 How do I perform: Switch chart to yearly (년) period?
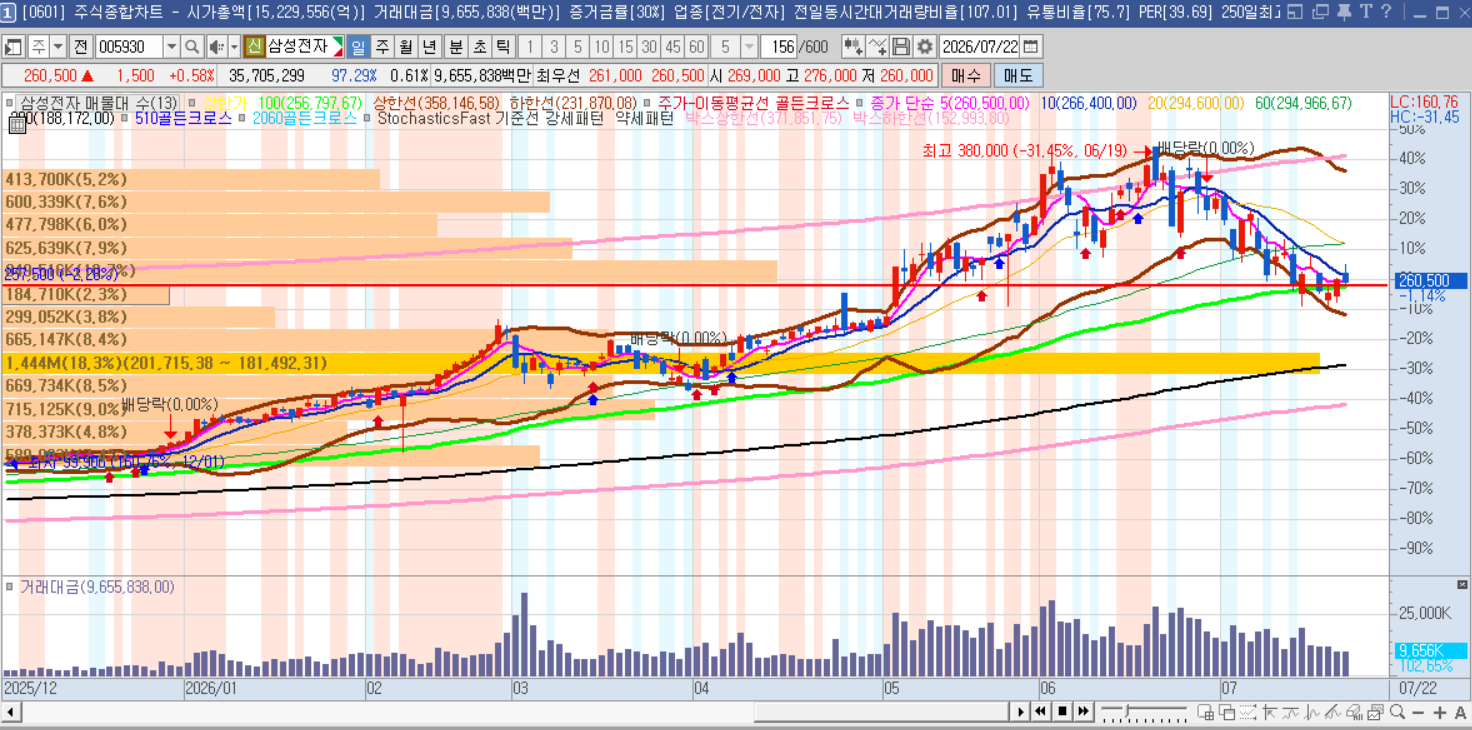[429, 47]
